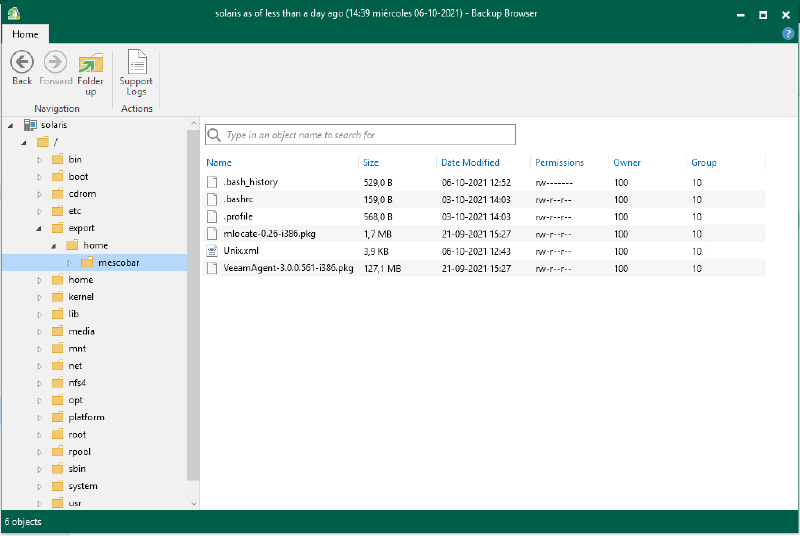Open the help question mark icon
Image resolution: width=800 pixels, height=536 pixels.
pos(788,34)
